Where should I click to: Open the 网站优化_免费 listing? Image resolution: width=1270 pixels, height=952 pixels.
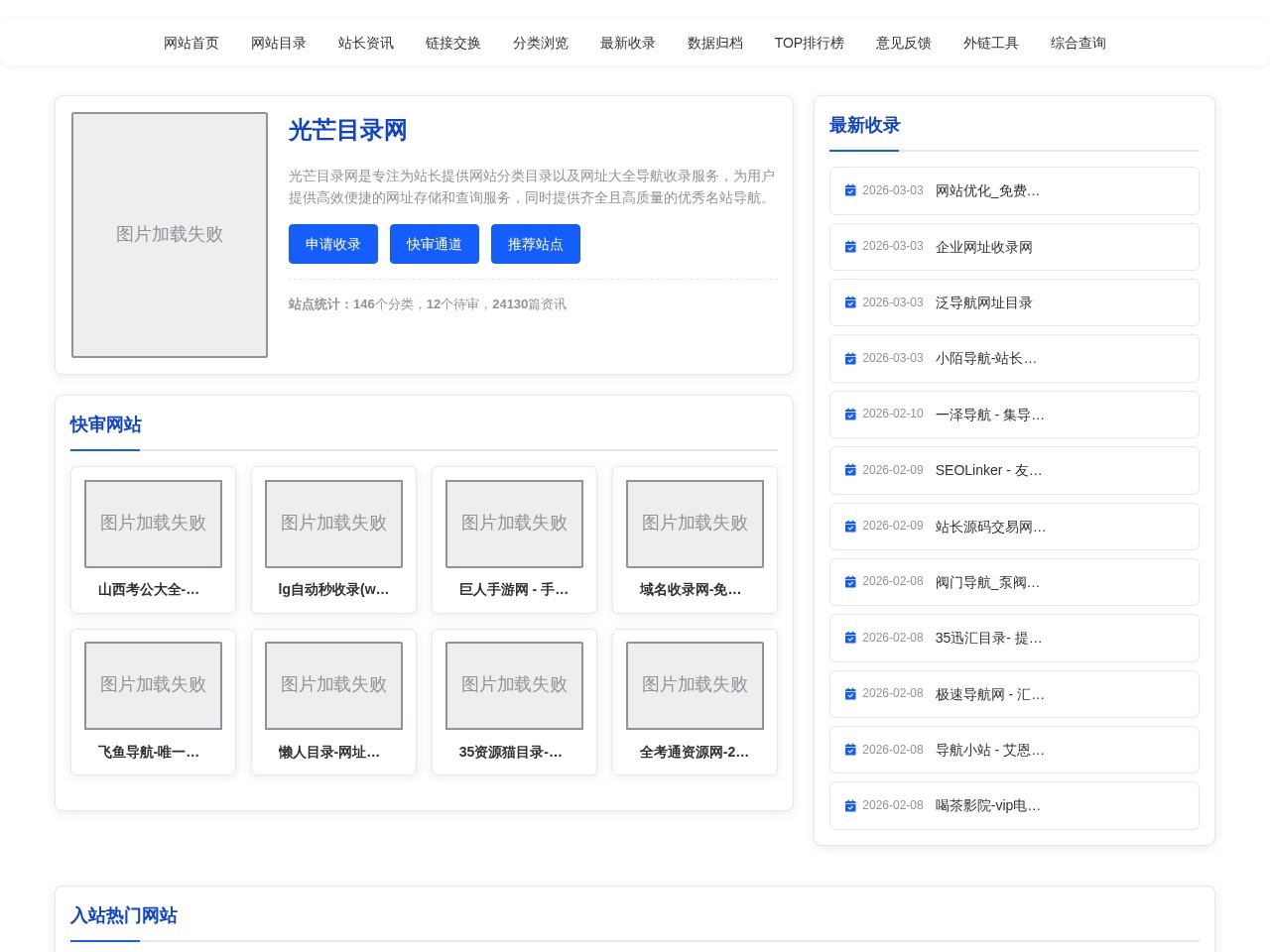[x=987, y=190]
